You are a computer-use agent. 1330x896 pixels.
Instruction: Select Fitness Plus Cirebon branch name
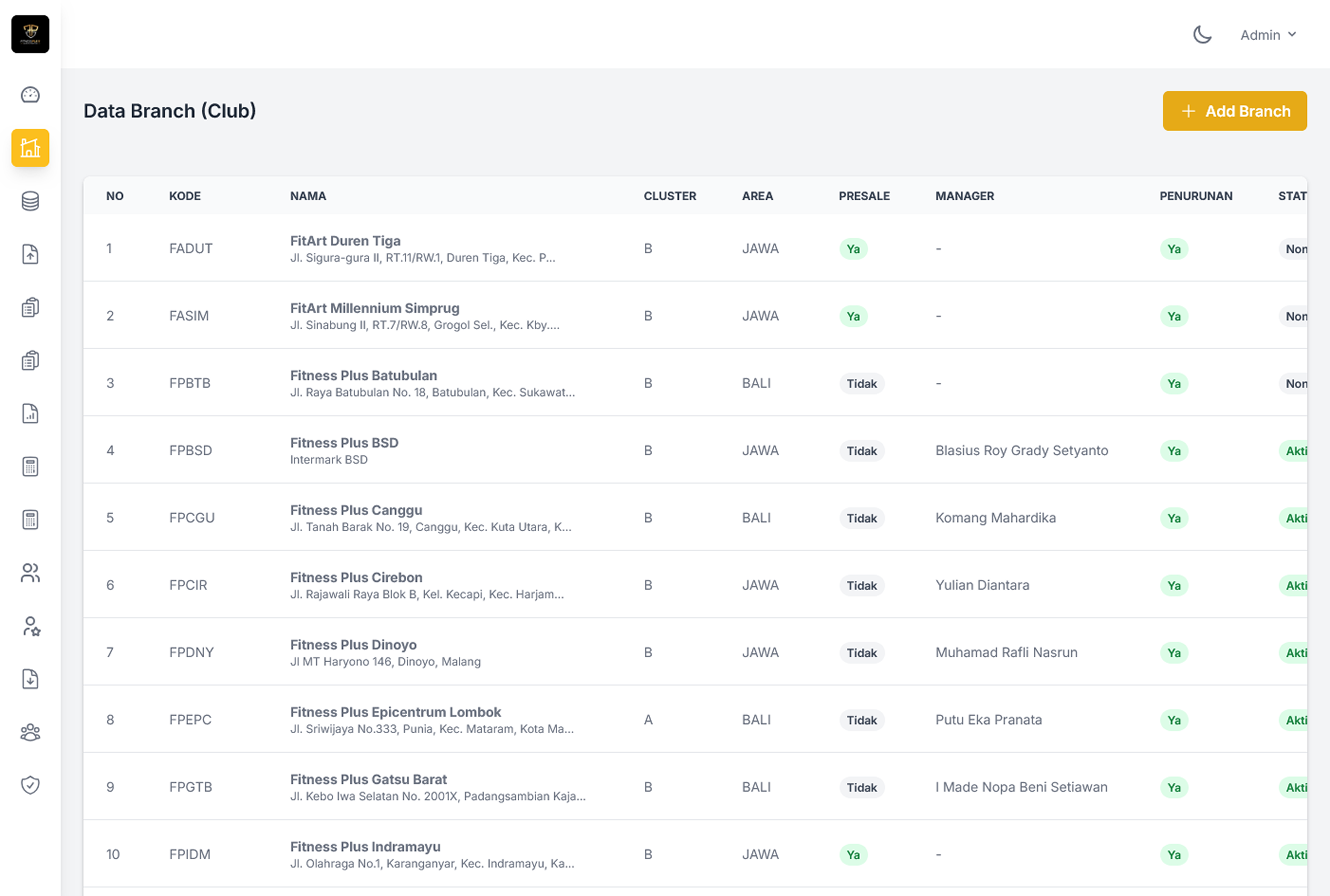pyautogui.click(x=356, y=578)
